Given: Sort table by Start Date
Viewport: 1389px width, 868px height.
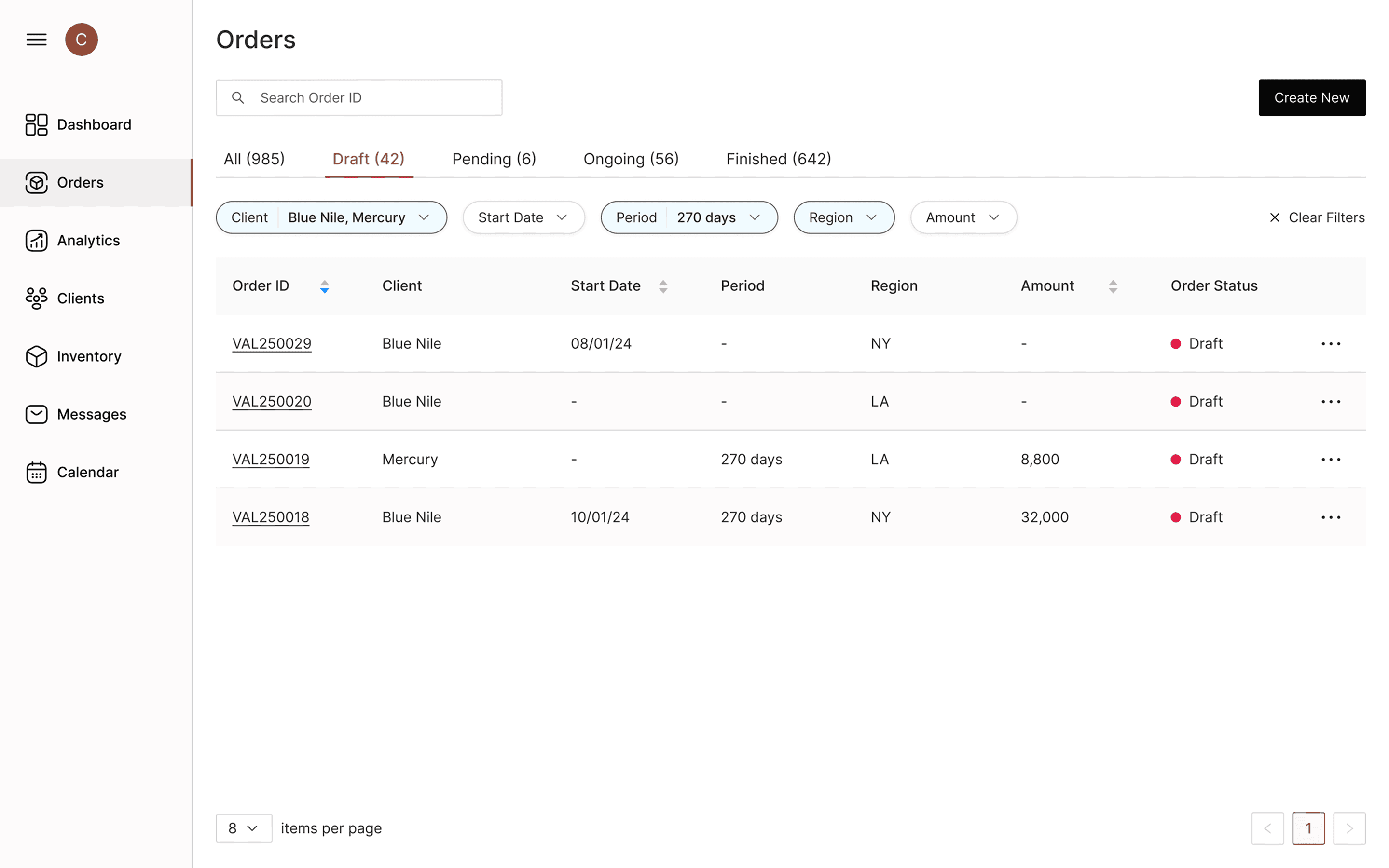Looking at the screenshot, I should (x=662, y=286).
